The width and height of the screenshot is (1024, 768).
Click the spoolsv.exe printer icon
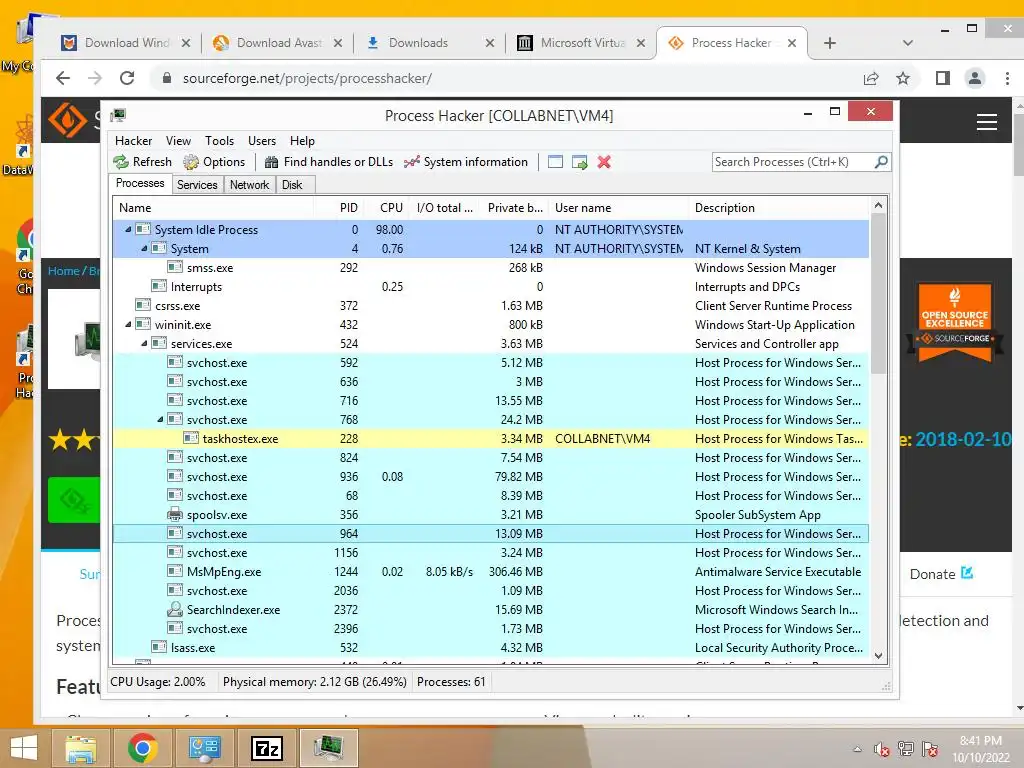[x=175, y=515]
